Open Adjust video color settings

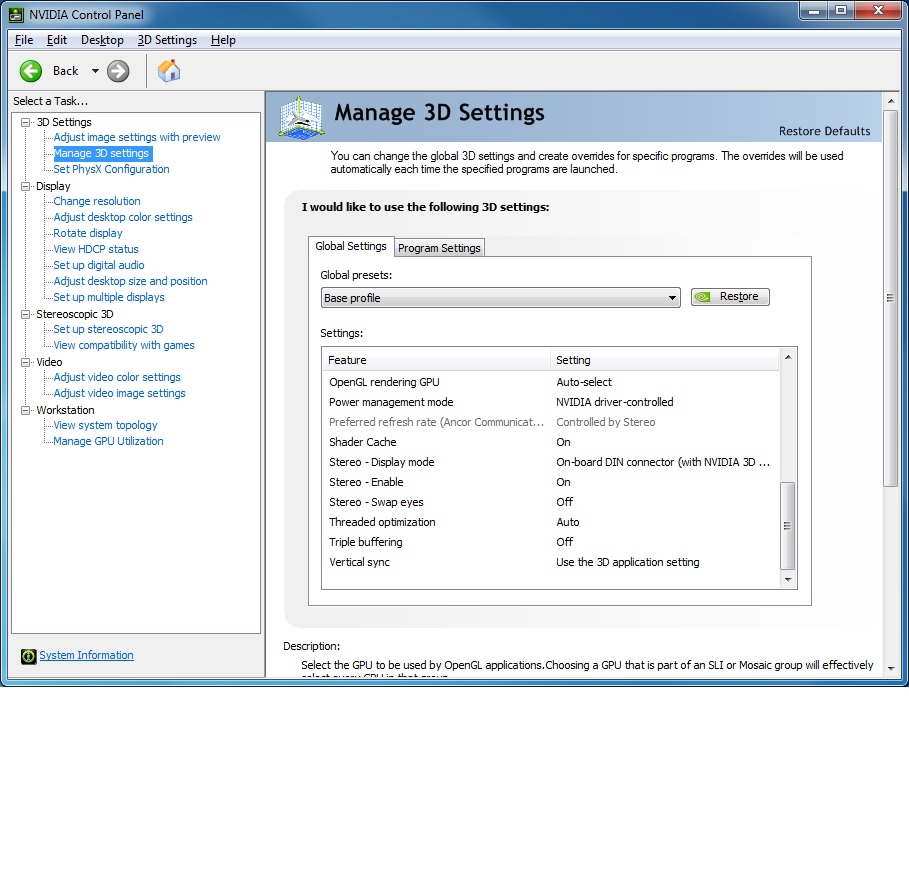(x=117, y=377)
